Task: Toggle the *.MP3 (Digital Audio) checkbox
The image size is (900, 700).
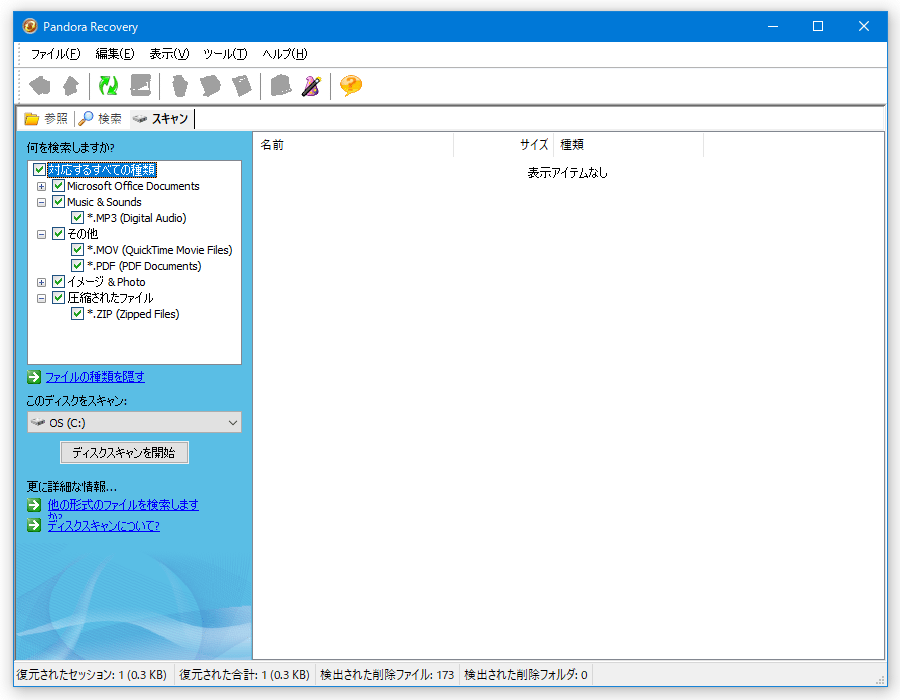Action: 77,218
